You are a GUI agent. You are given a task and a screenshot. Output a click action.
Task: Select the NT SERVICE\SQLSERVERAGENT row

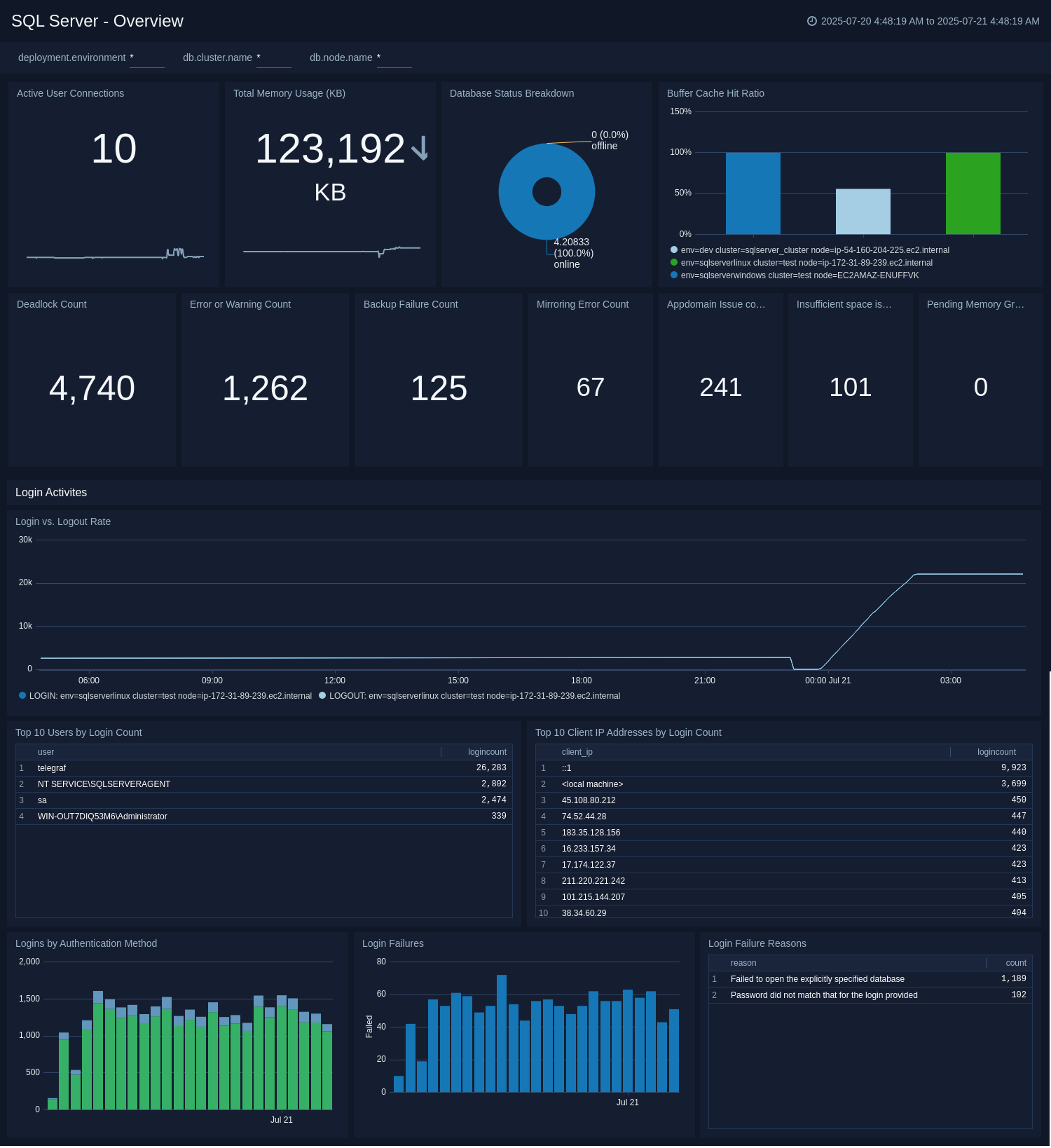point(264,784)
